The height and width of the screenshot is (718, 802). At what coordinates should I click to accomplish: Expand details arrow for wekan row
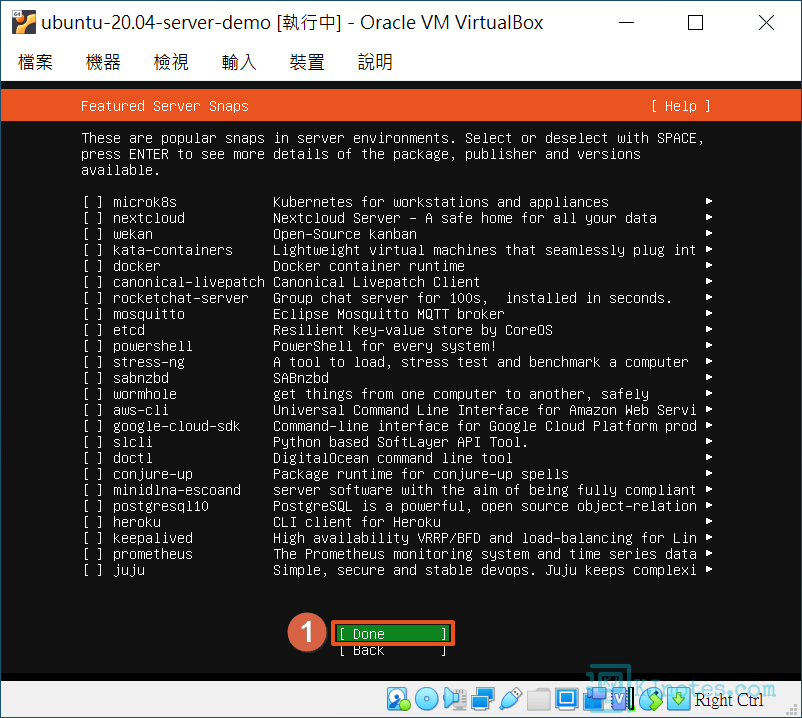click(709, 234)
